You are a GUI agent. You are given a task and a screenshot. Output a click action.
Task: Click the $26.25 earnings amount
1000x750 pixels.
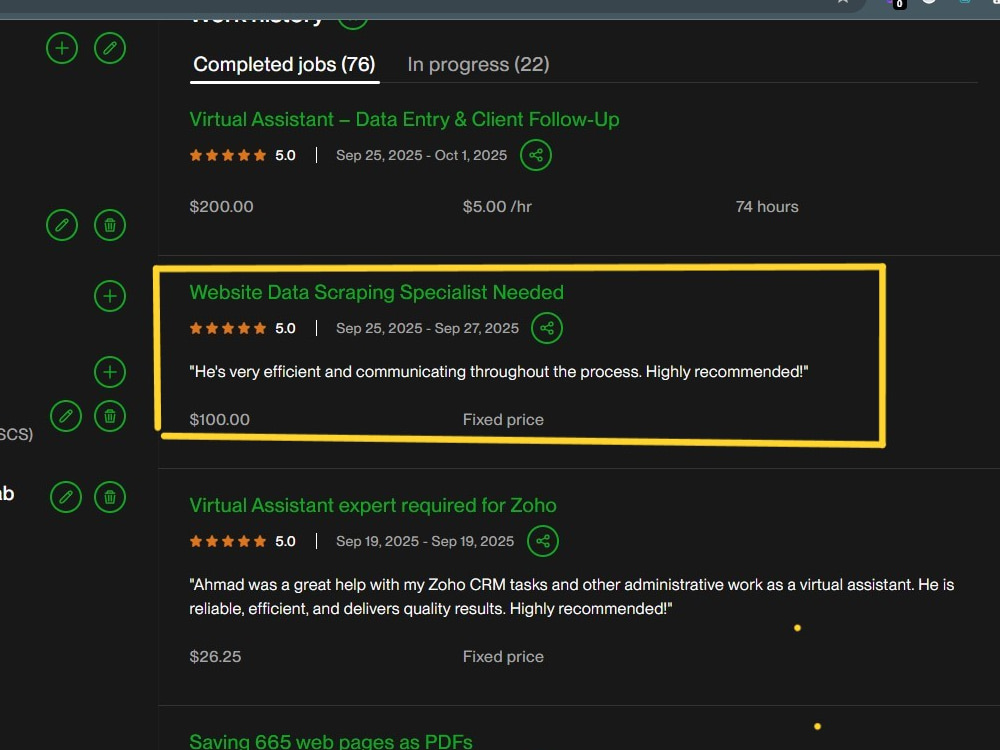pyautogui.click(x=215, y=656)
